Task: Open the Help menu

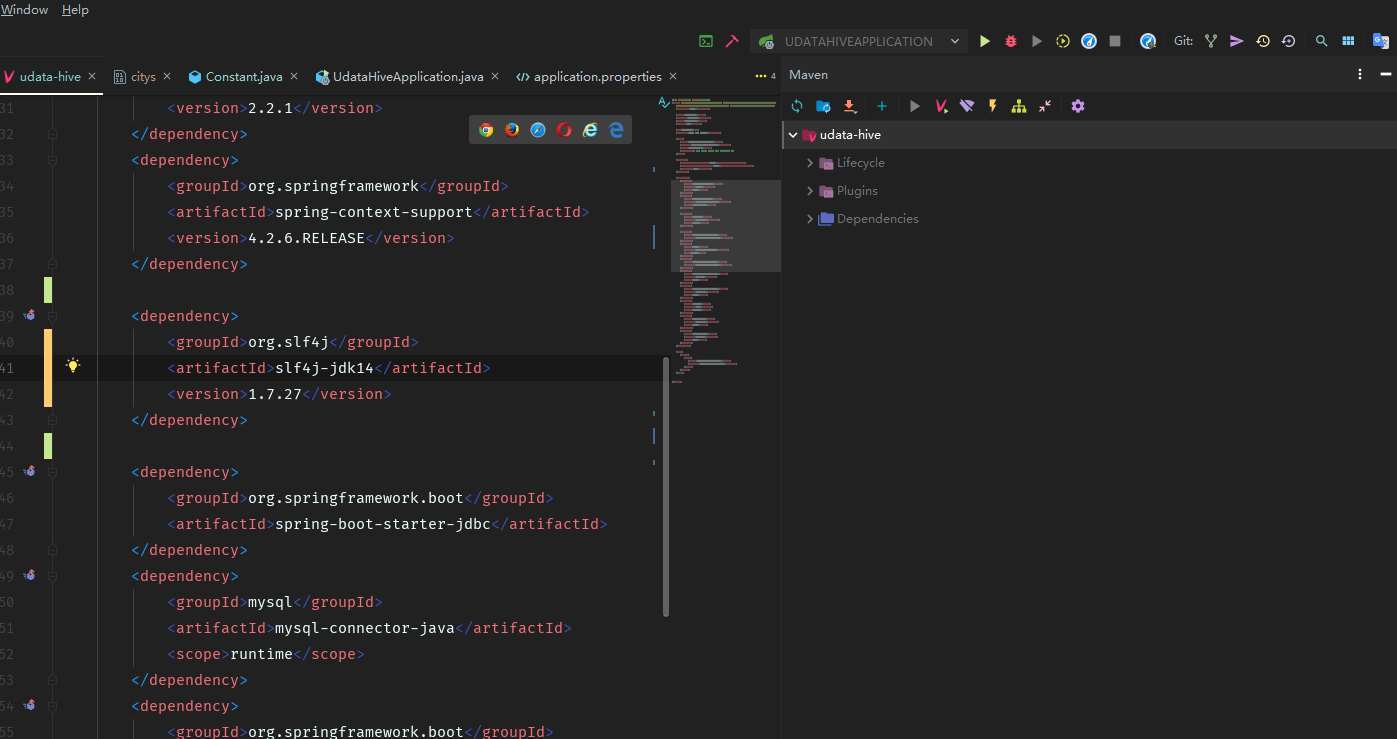Action: (x=75, y=10)
